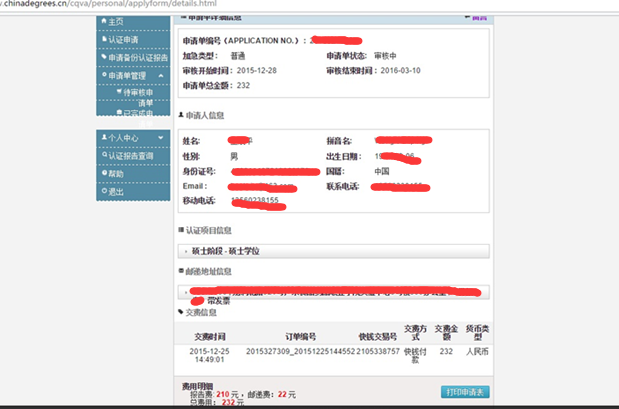Click the tag icon beside 交费信息
Screen dimensions: 619x409
[x=180, y=311]
